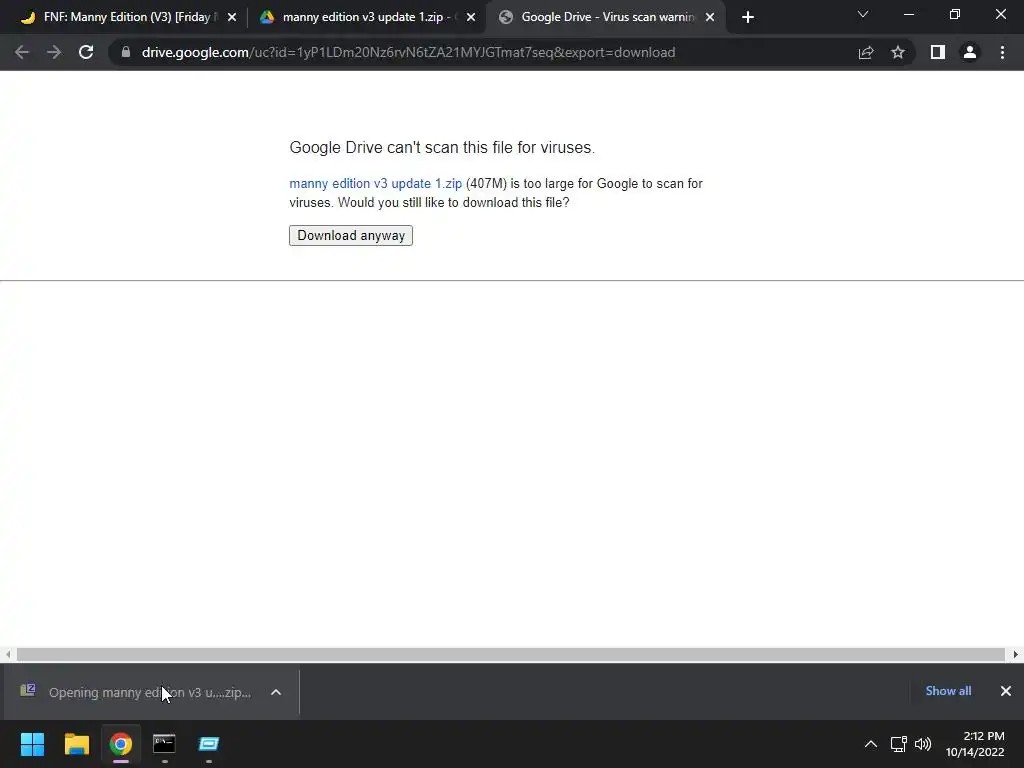Click the browser back arrow

22,52
